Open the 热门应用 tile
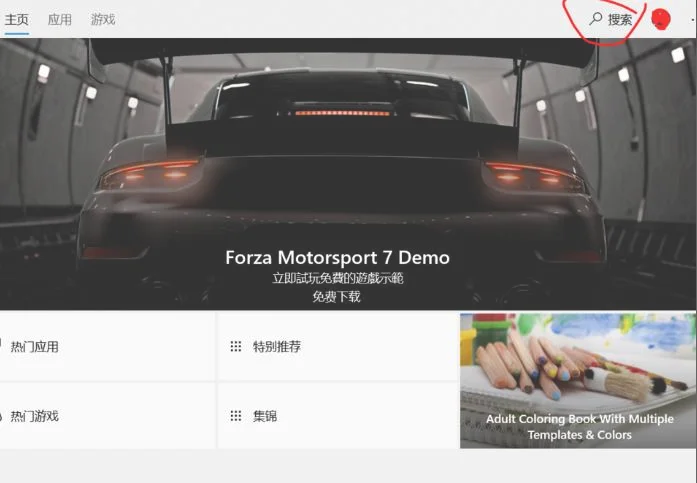 [107, 347]
